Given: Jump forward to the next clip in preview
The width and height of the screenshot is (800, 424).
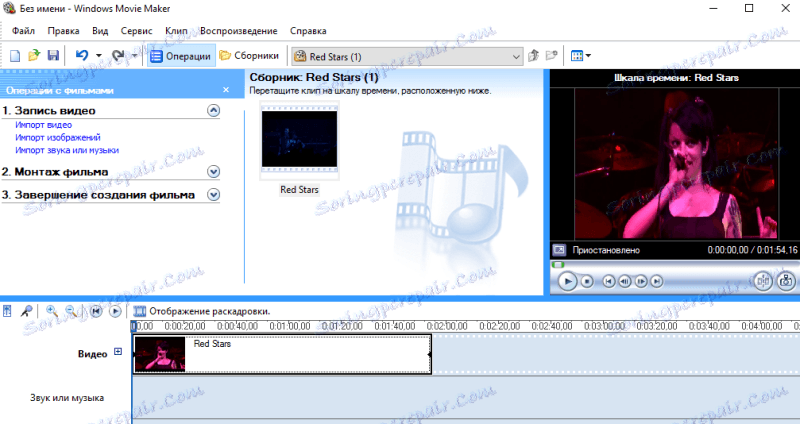Looking at the screenshot, I should 657,281.
